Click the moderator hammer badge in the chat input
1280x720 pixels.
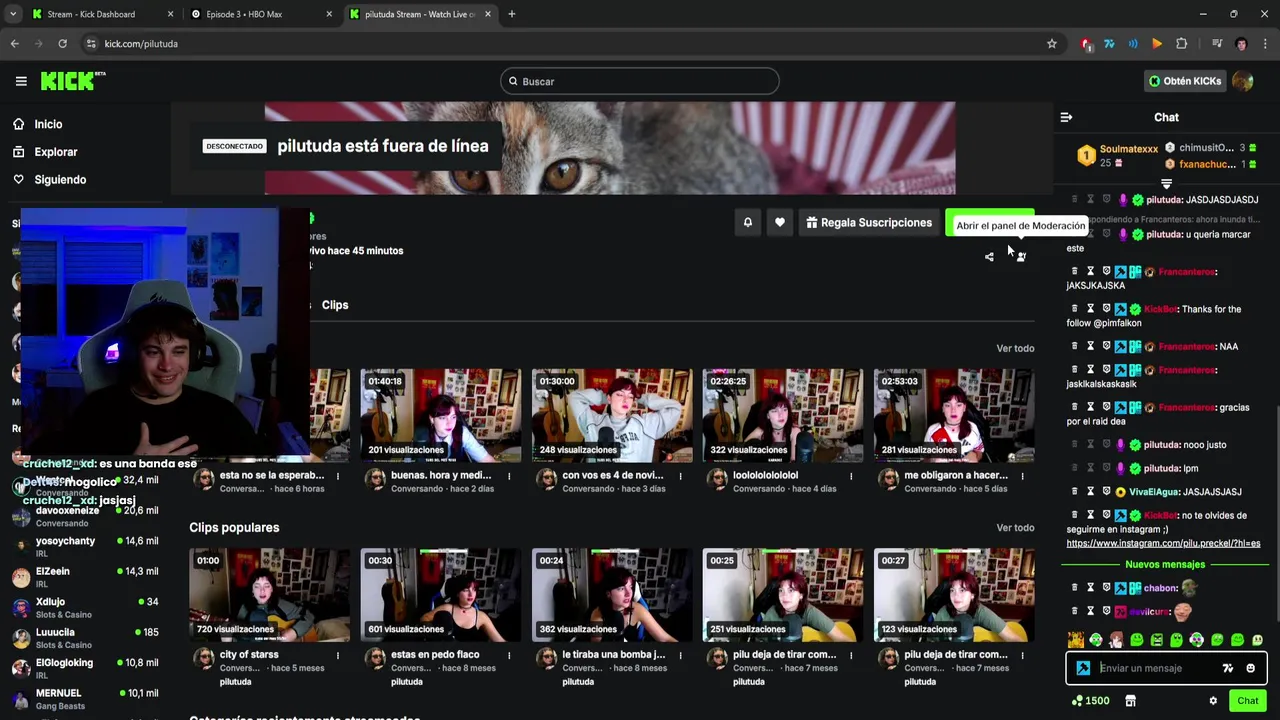point(1083,668)
